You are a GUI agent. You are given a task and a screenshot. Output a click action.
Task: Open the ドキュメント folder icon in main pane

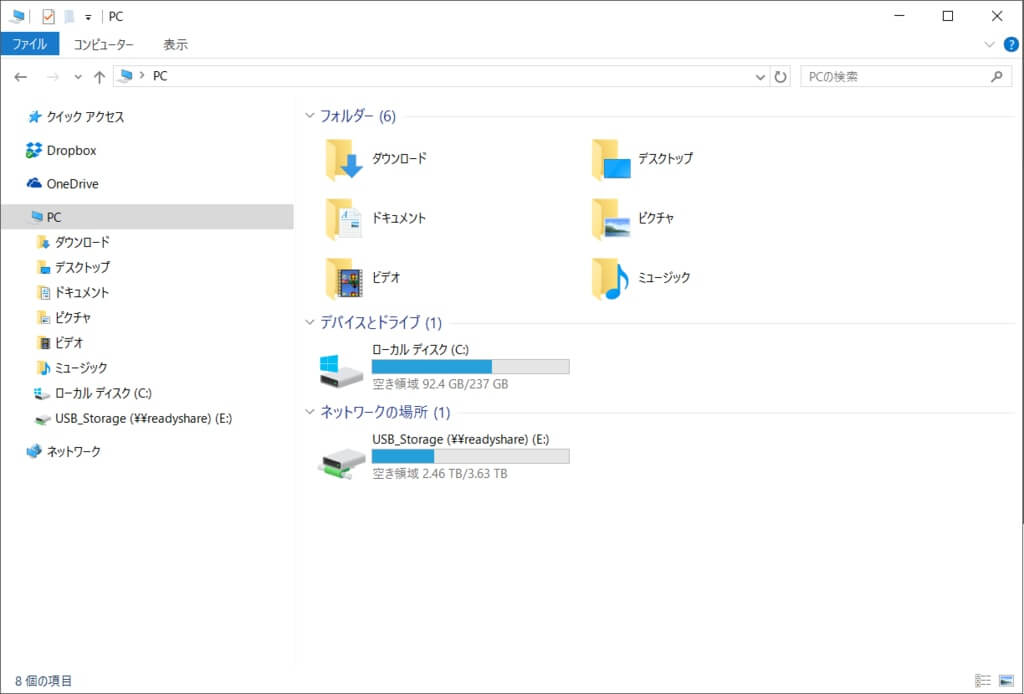coord(344,219)
